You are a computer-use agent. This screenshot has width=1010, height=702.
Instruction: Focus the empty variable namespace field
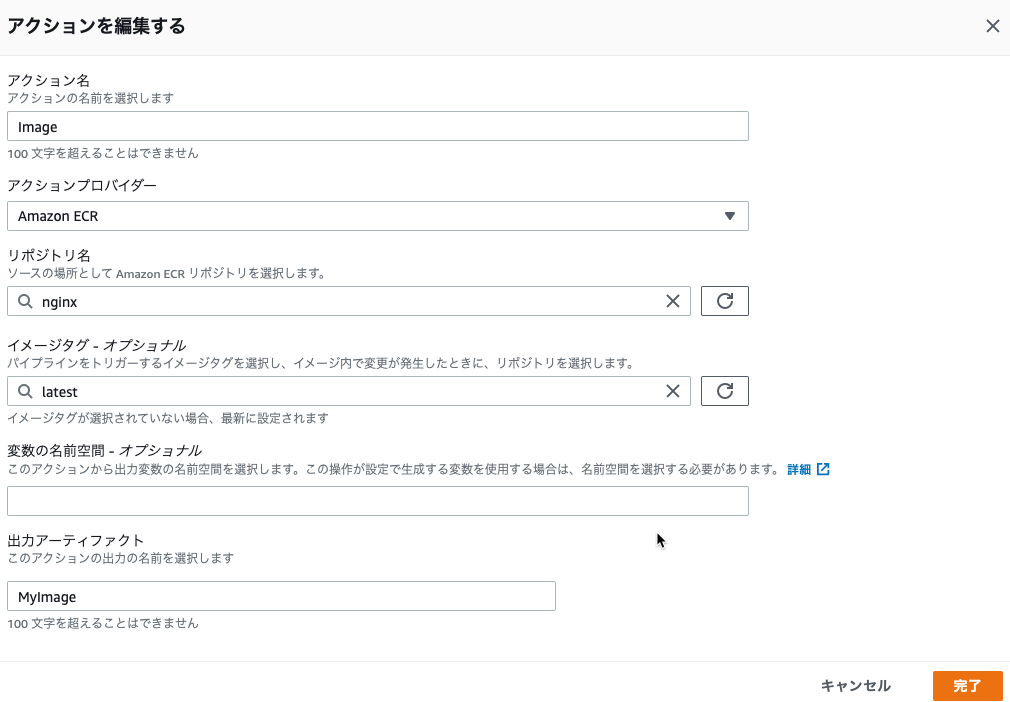tap(377, 501)
